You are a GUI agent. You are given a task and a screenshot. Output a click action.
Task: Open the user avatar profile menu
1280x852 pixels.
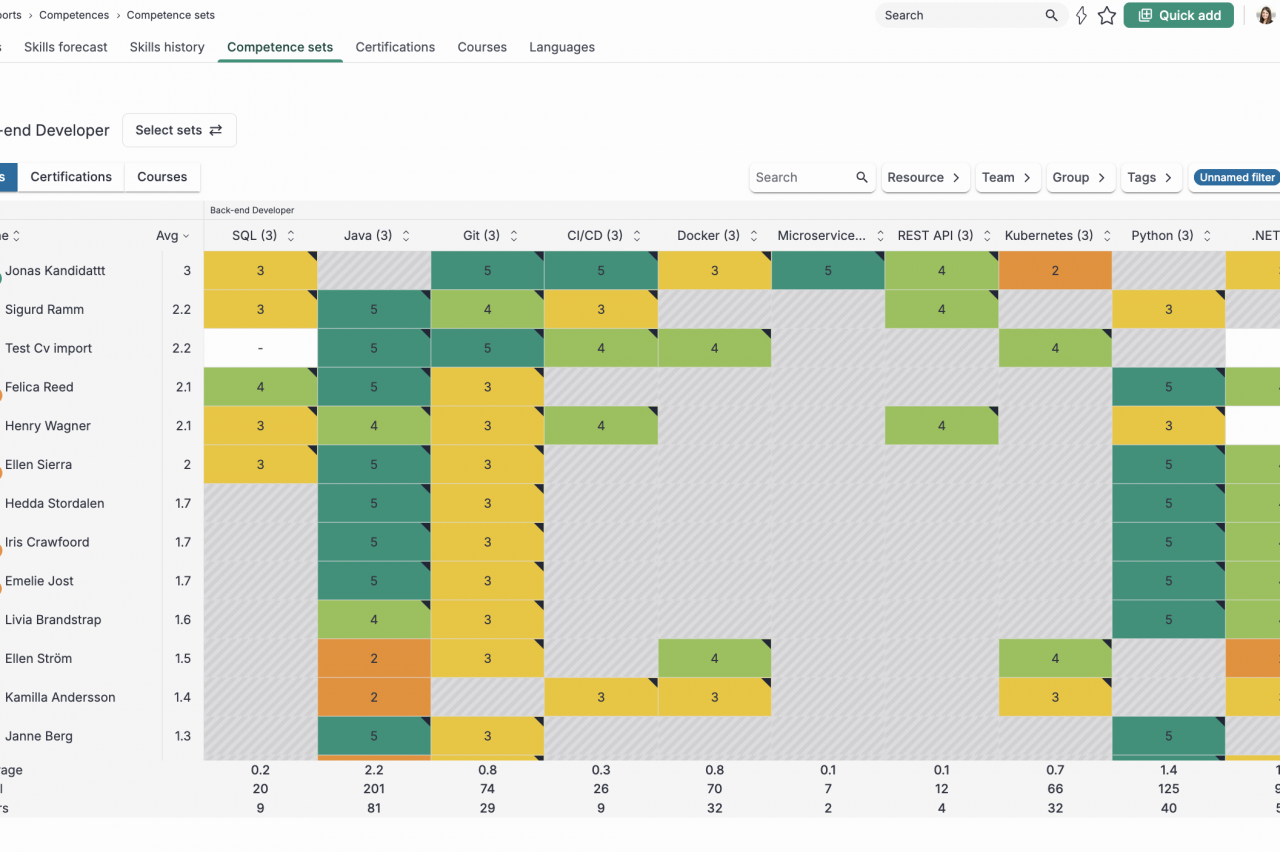[1265, 16]
